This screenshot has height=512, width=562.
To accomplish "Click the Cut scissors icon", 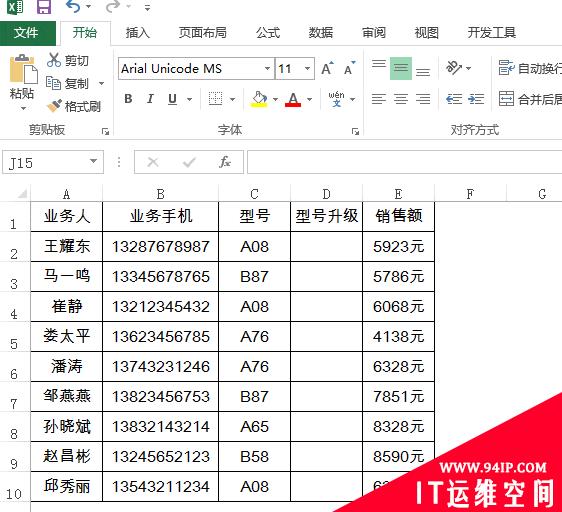I will click(54, 60).
